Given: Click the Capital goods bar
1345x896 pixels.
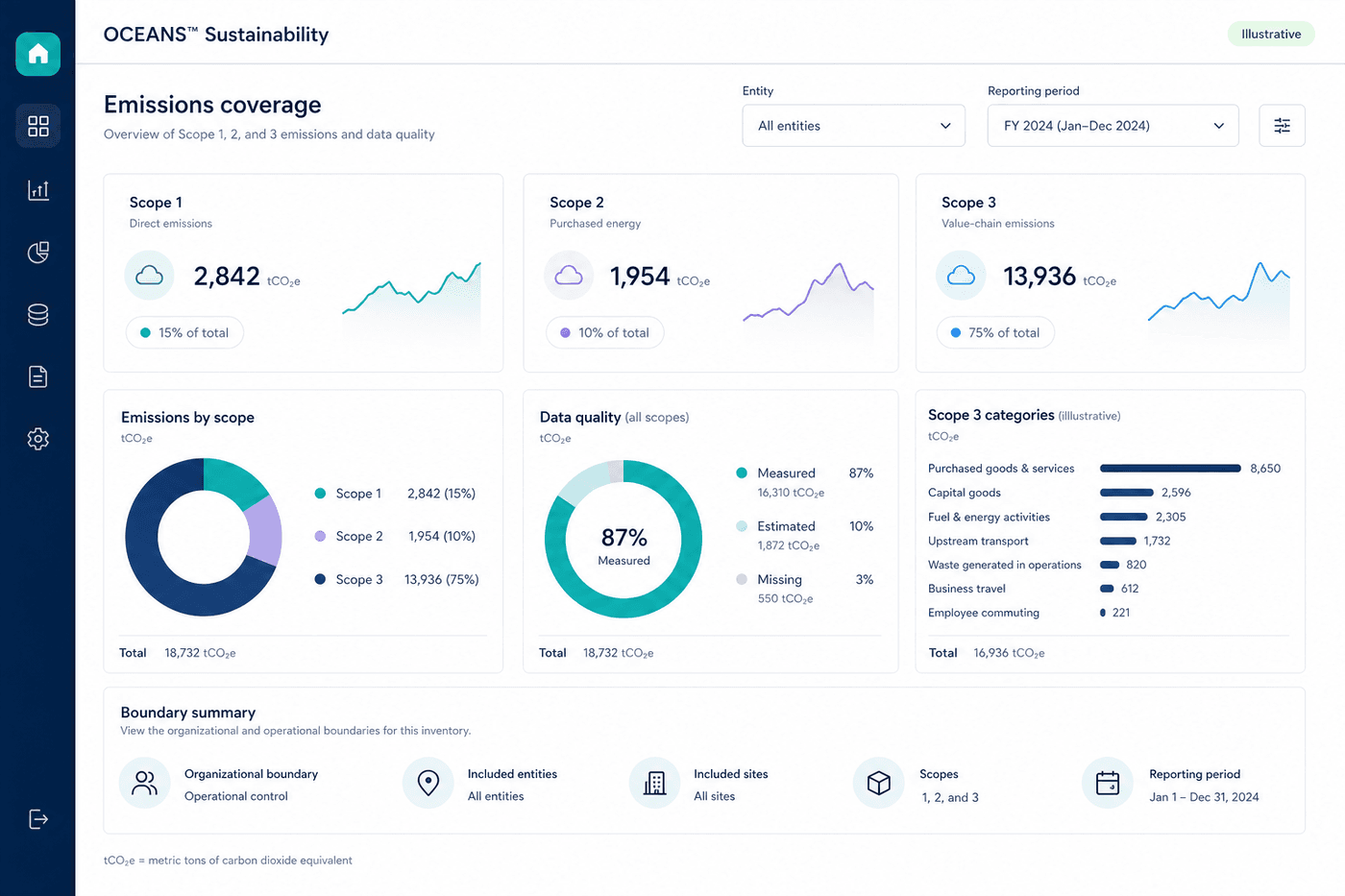Looking at the screenshot, I should coord(1126,493).
